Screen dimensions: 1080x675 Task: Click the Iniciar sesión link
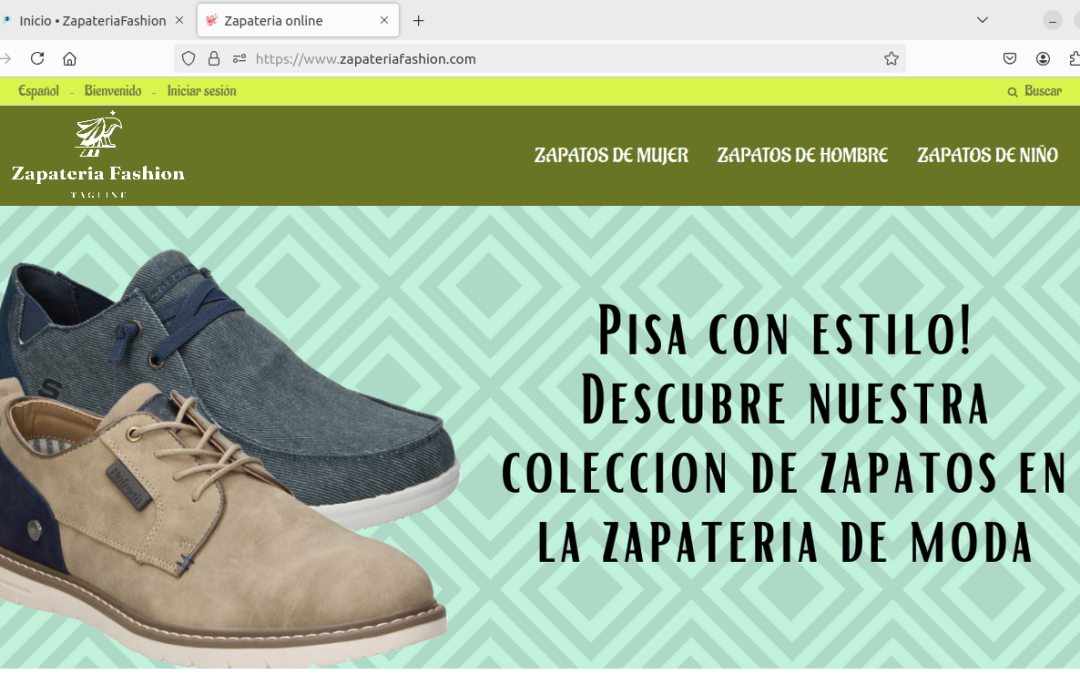(202, 91)
